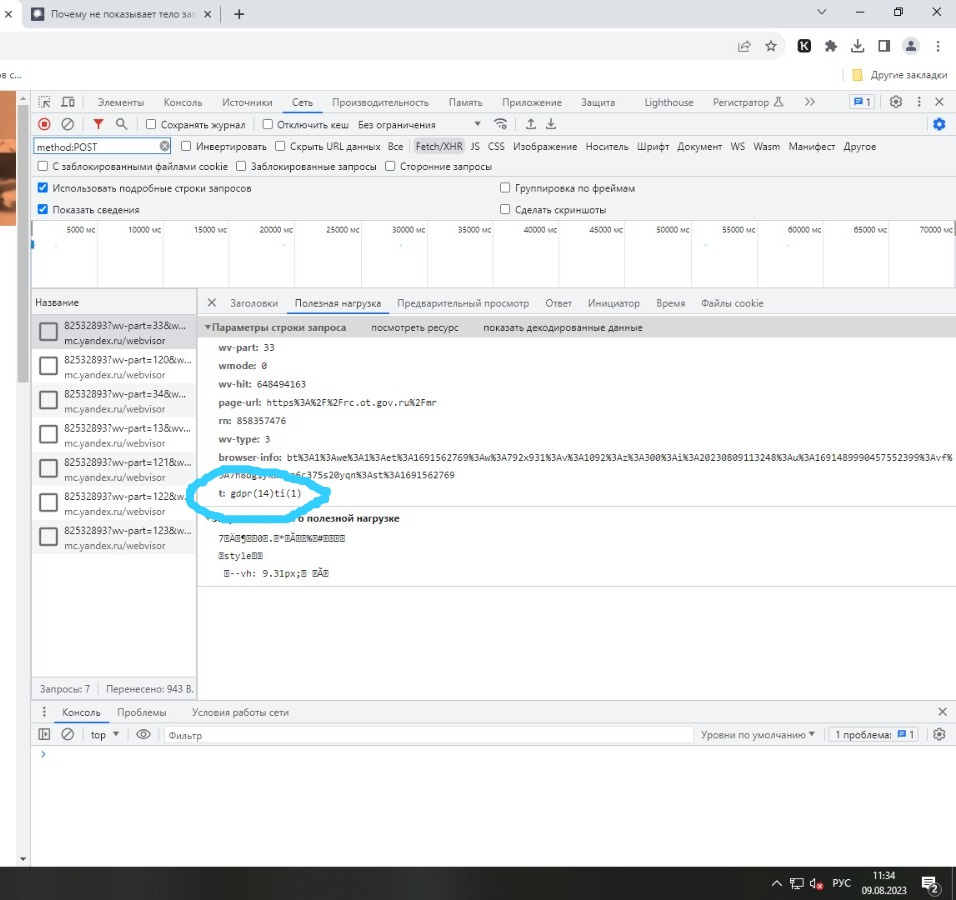Image resolution: width=956 pixels, height=900 pixels.
Task: Bookmark this page star icon
Action: point(771,46)
